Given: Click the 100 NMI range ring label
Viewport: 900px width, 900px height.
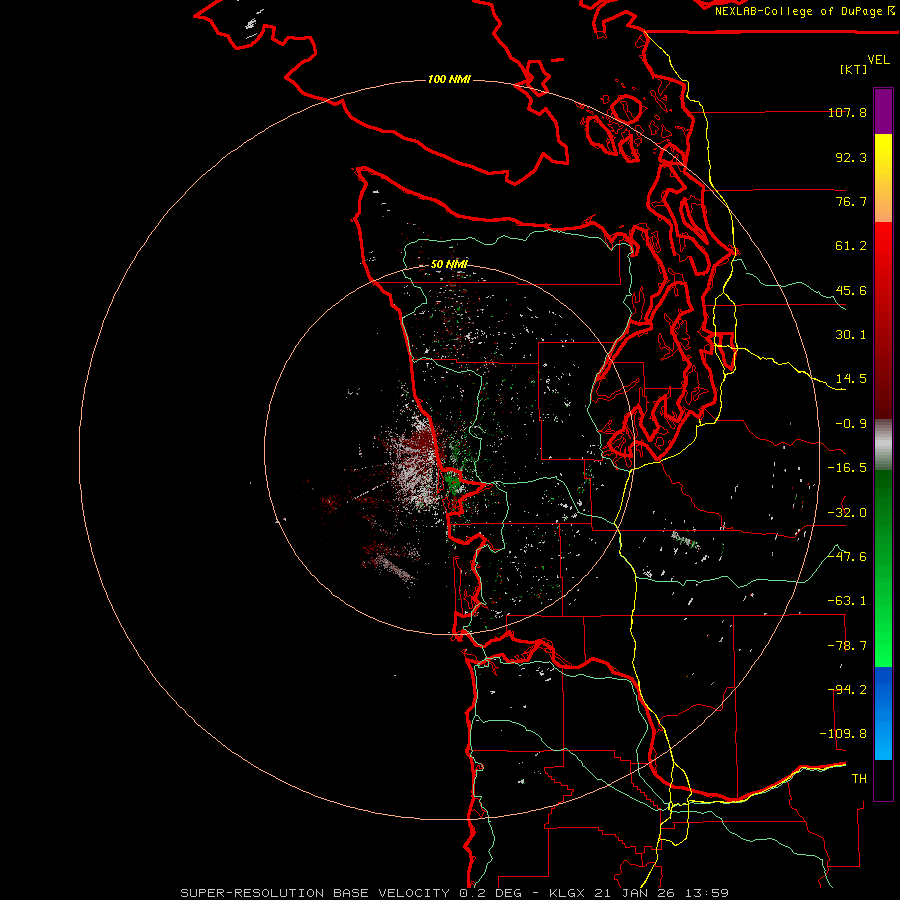Looking at the screenshot, I should (x=449, y=79).
